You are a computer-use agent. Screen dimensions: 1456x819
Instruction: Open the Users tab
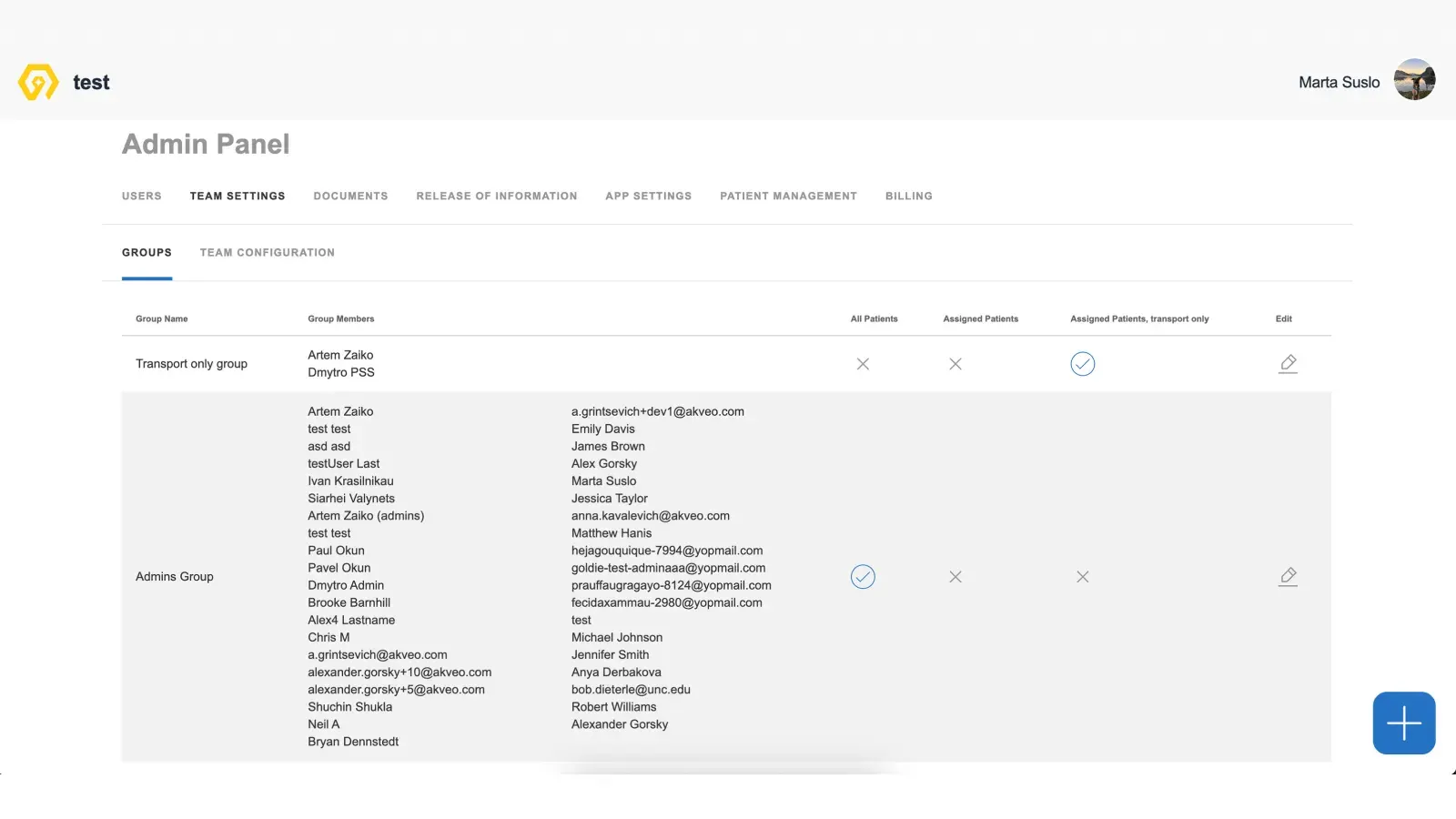(x=142, y=196)
